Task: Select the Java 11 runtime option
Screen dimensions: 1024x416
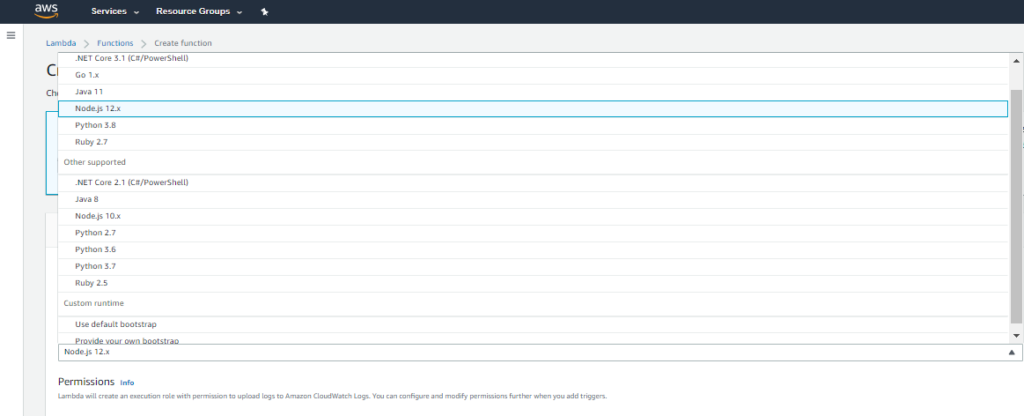Action: [x=89, y=91]
